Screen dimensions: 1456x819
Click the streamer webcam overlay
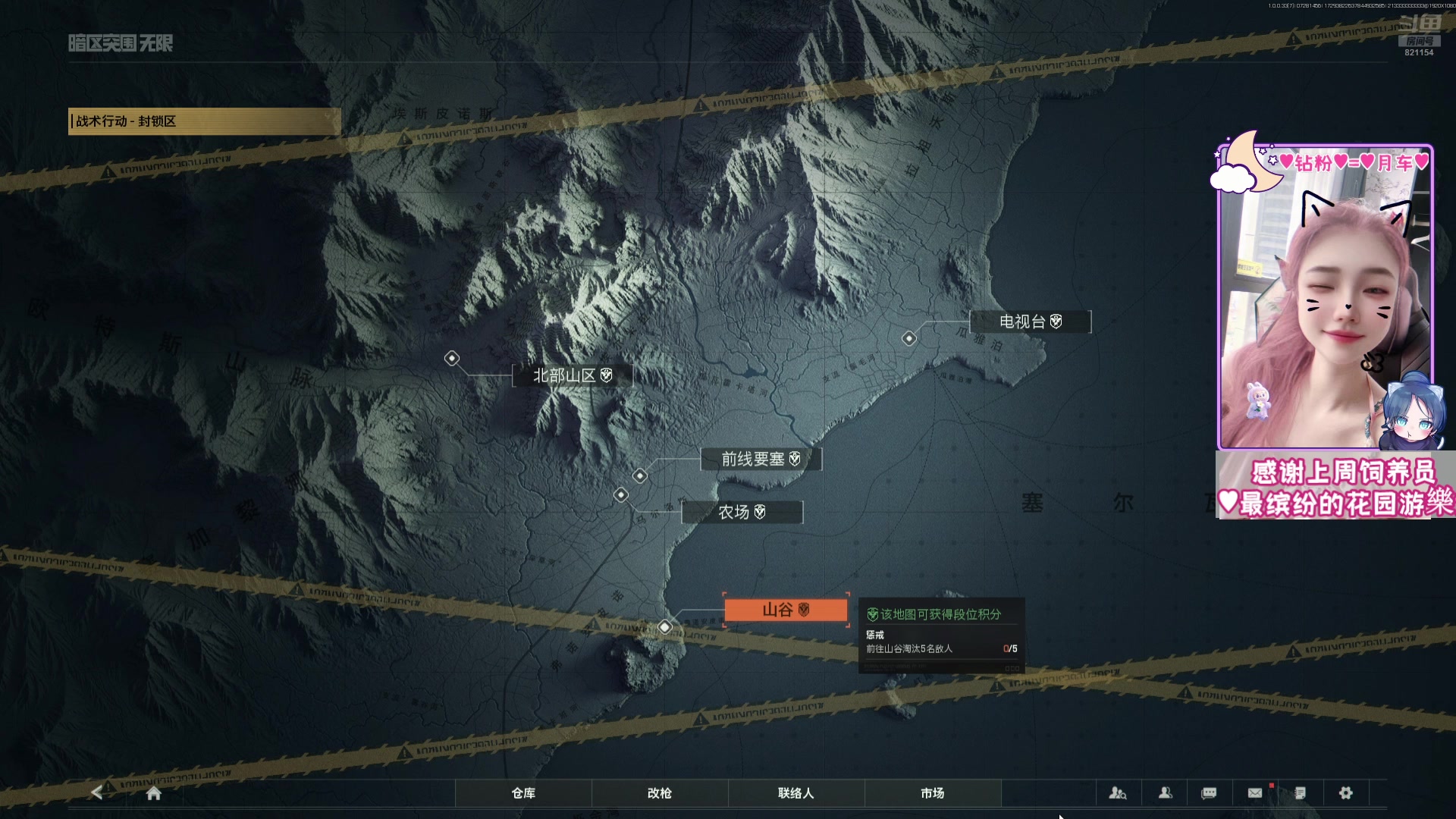coord(1325,297)
